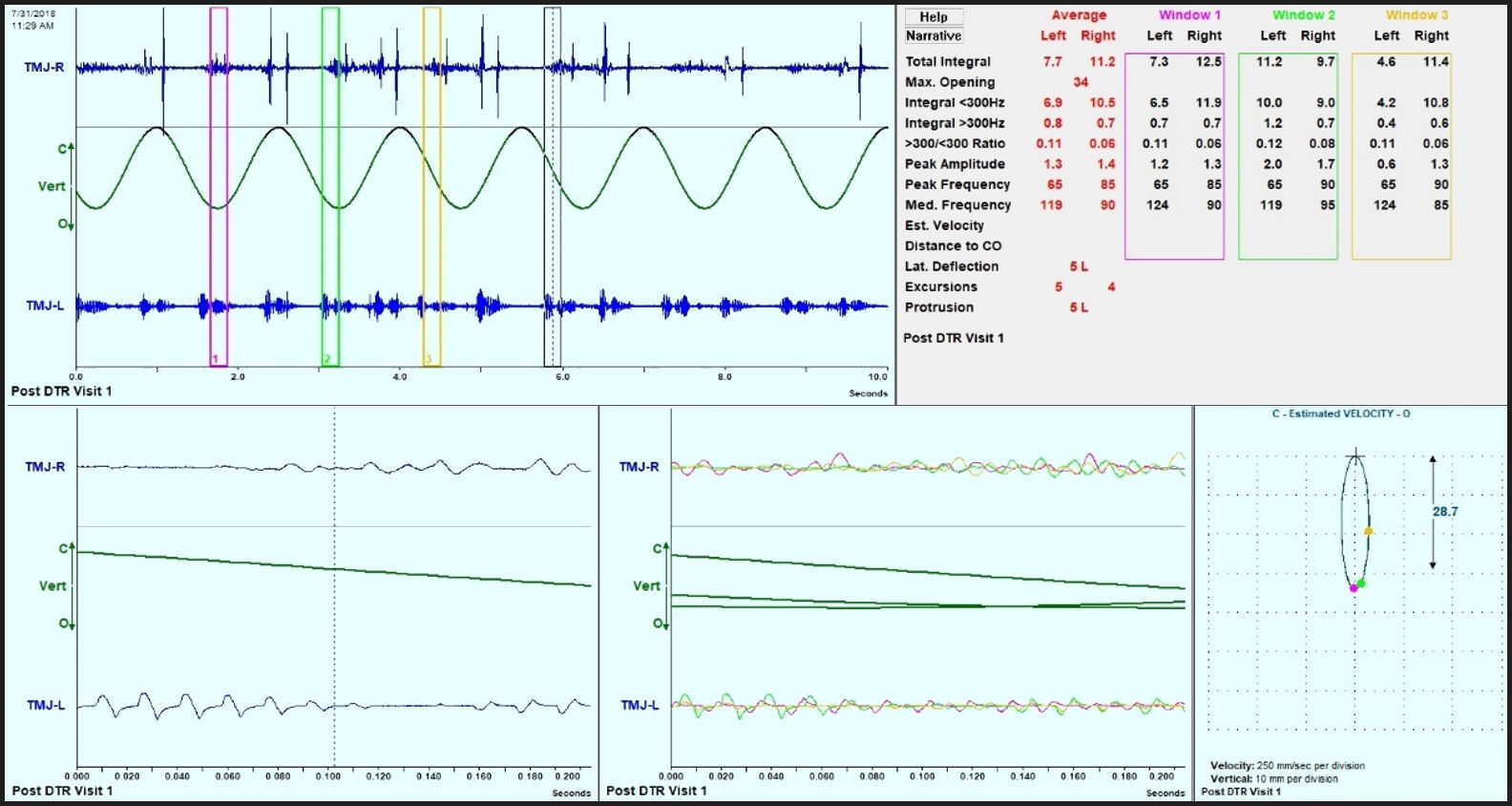Open the Narrative report button
This screenshot has width=1512, height=806.
934,36
